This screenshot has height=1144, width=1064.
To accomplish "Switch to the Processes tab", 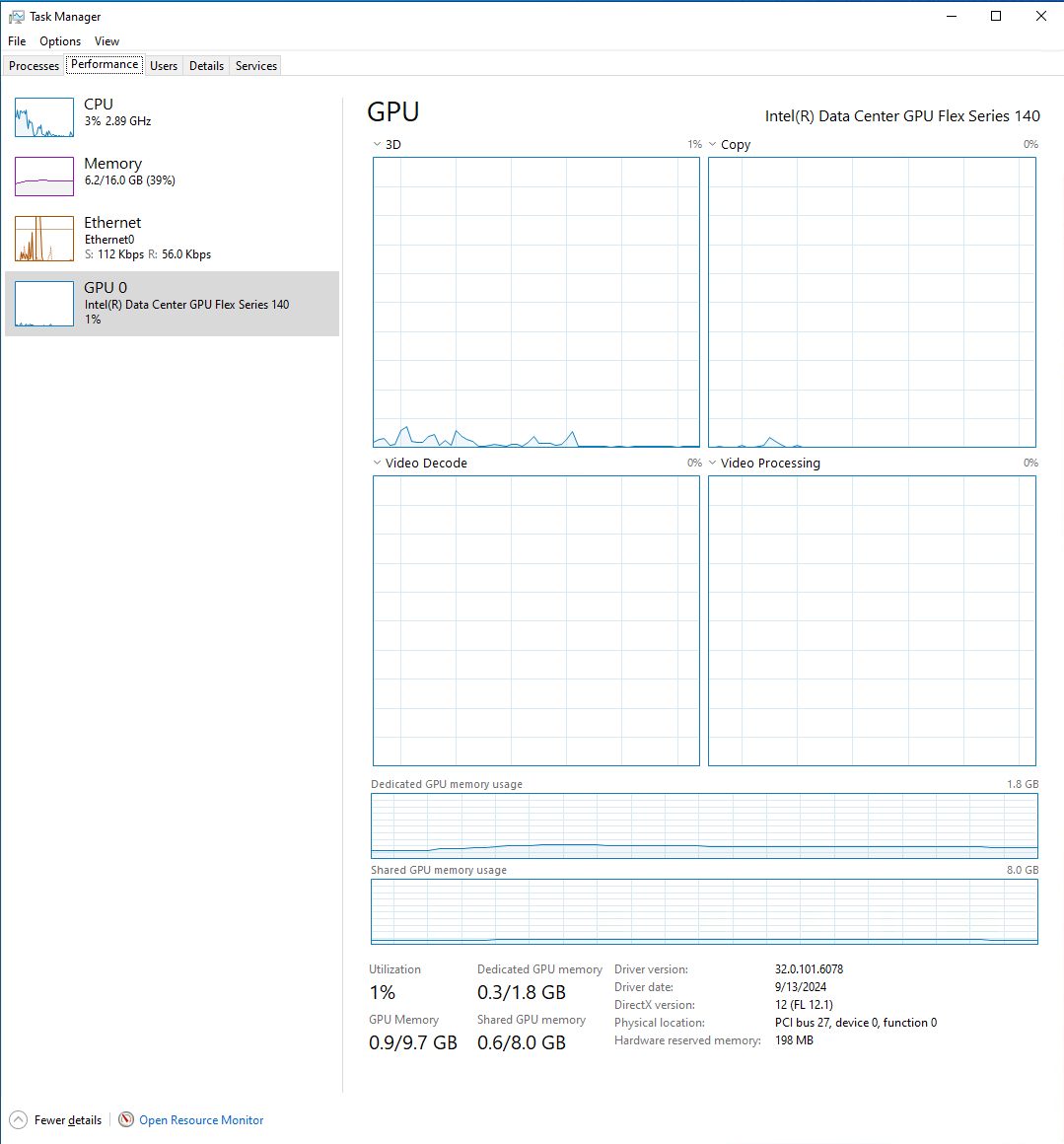I will [x=35, y=66].
